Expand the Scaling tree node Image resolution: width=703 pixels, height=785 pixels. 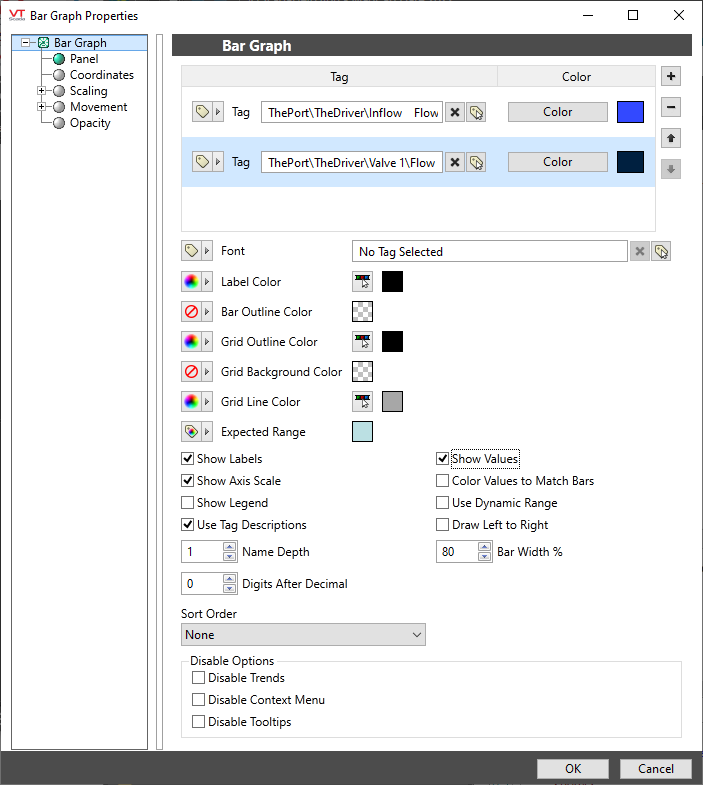point(42,91)
